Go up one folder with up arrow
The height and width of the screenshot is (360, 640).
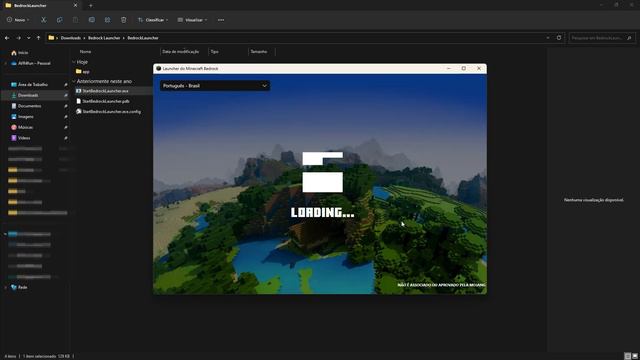click(x=38, y=38)
